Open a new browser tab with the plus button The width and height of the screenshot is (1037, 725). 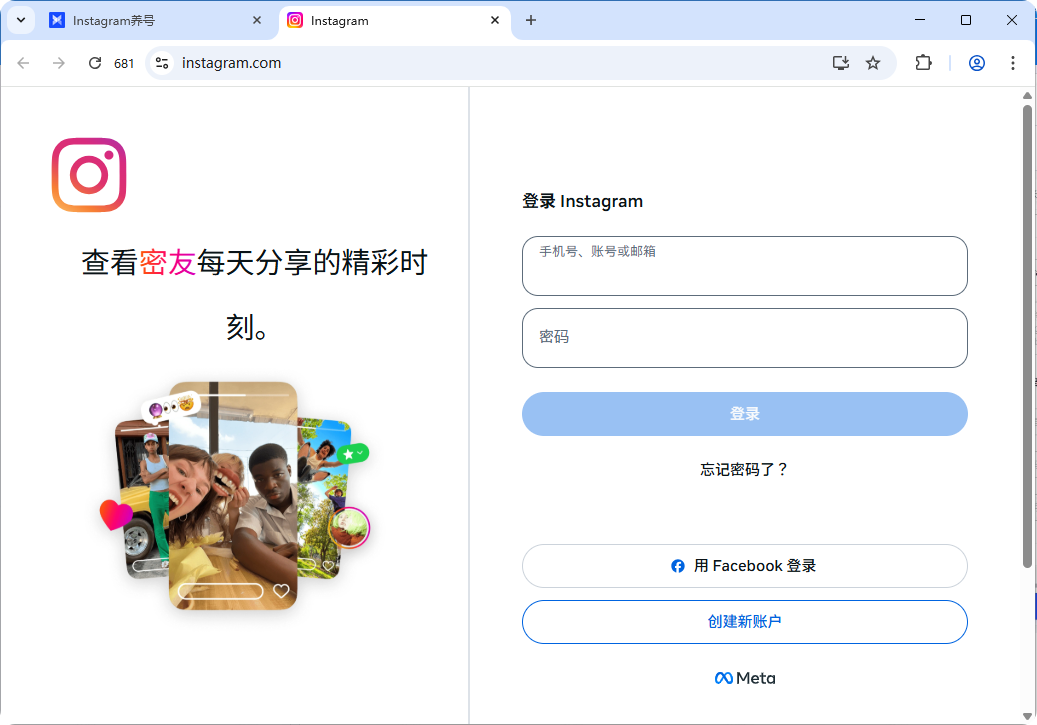[x=530, y=19]
